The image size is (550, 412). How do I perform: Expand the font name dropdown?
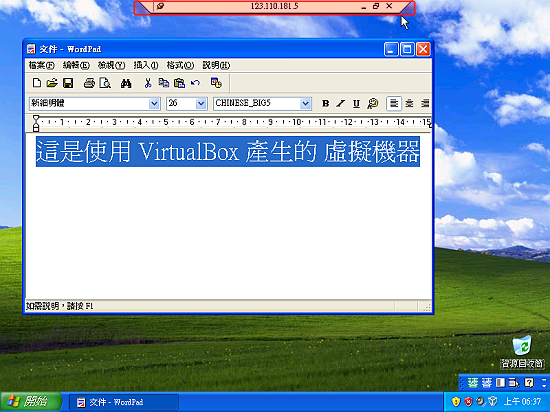point(154,103)
